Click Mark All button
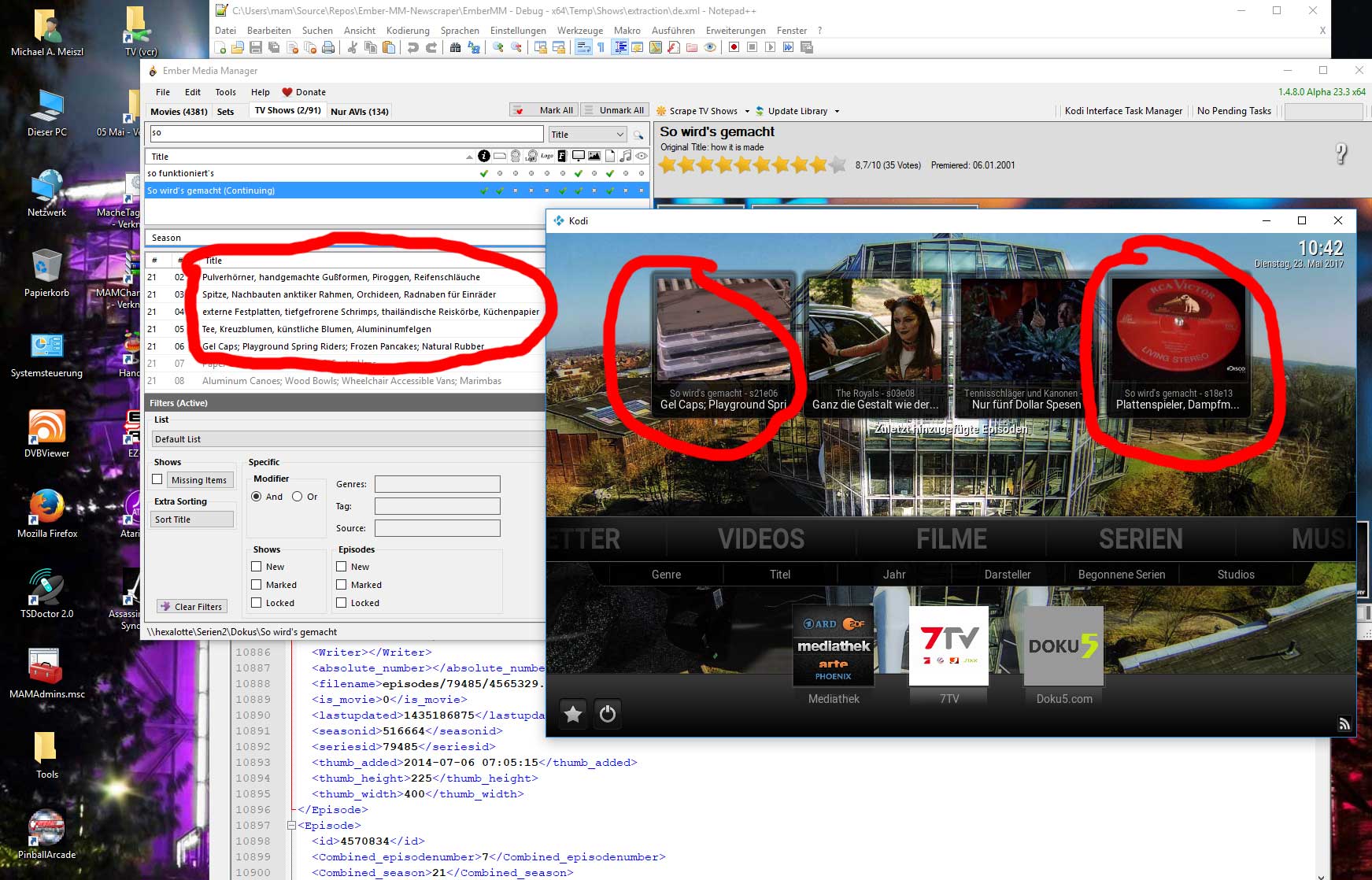 pos(545,110)
